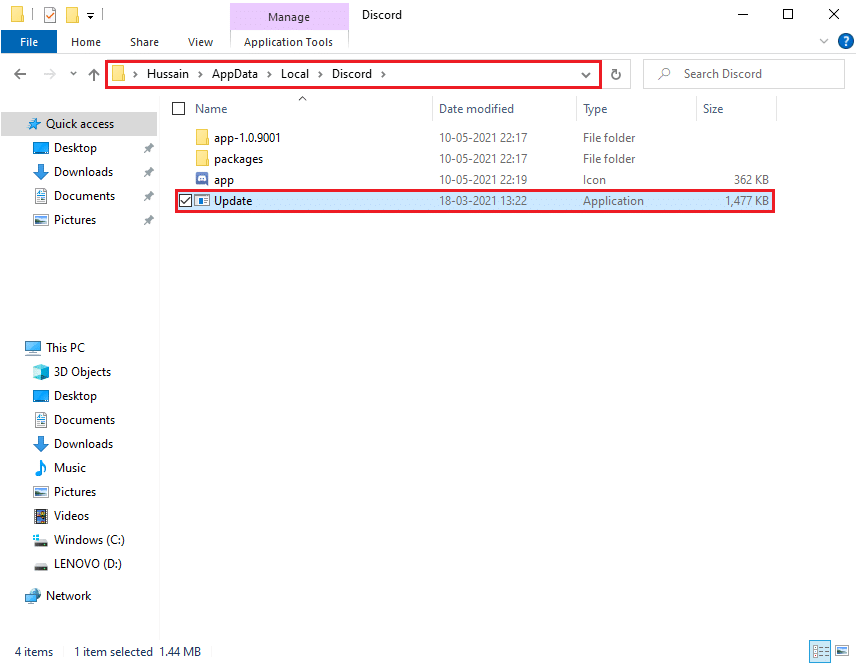
Task: Open the app icon file
Action: pyautogui.click(x=222, y=179)
